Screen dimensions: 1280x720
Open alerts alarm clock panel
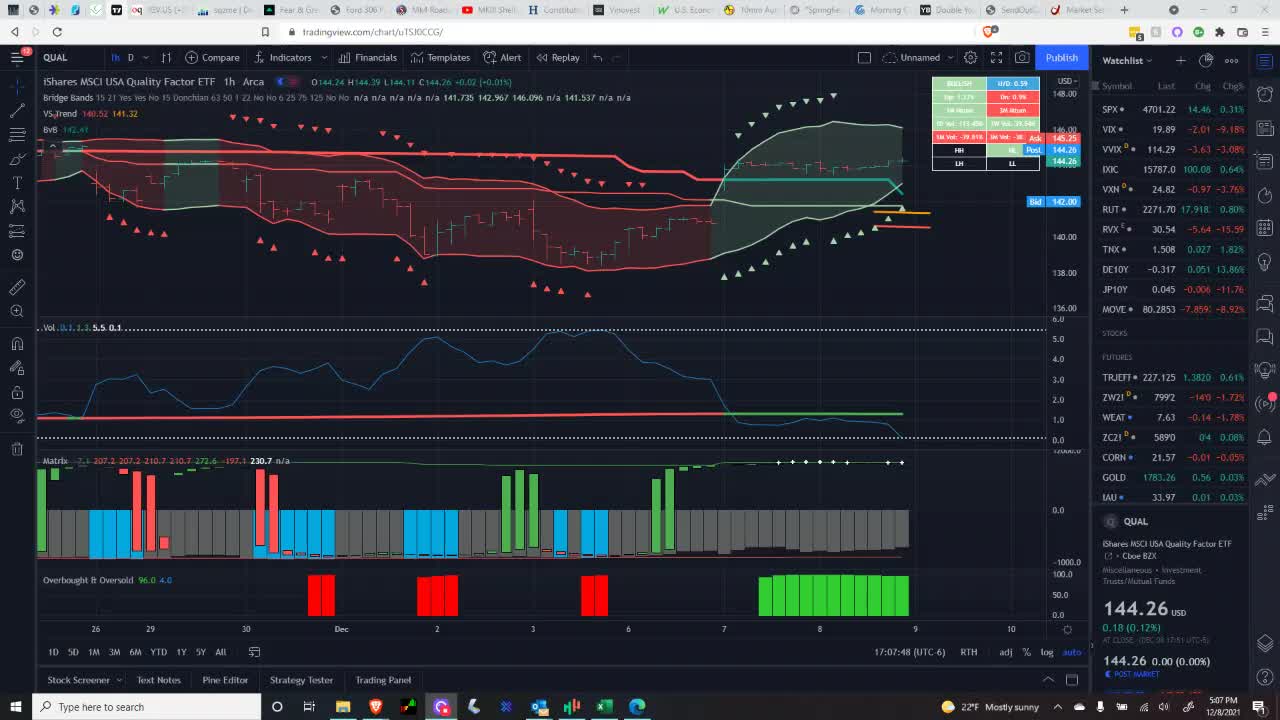[1265, 94]
